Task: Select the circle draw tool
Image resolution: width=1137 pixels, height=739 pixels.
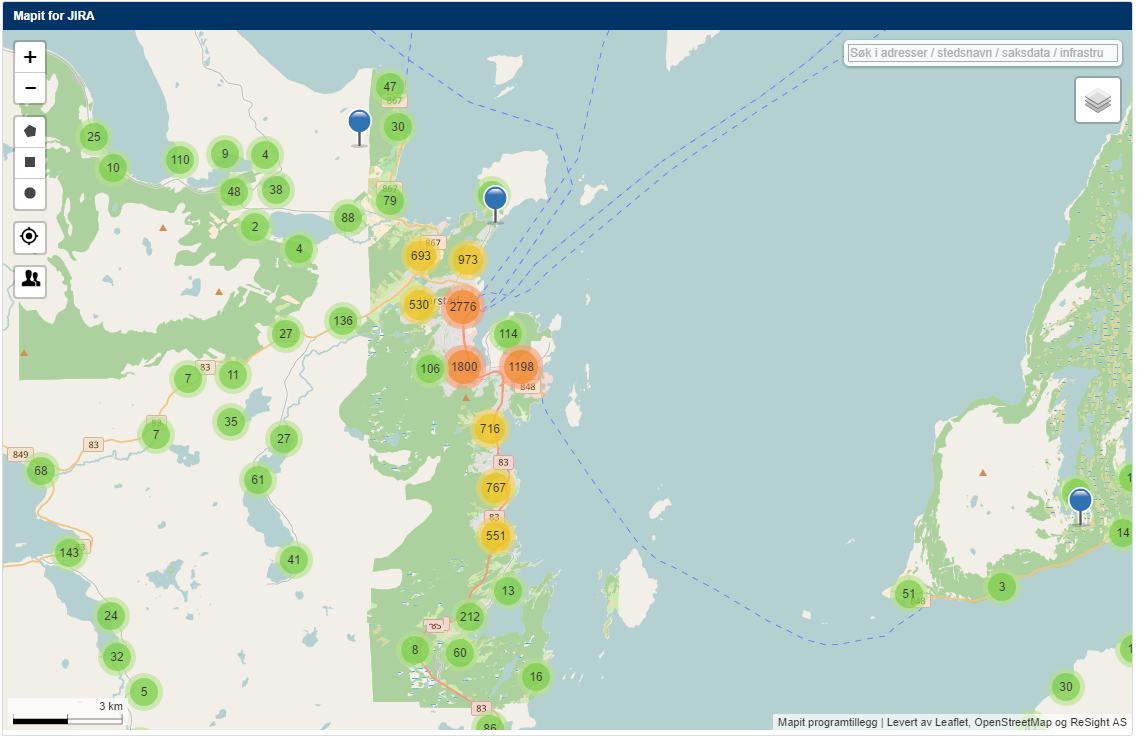Action: tap(30, 193)
